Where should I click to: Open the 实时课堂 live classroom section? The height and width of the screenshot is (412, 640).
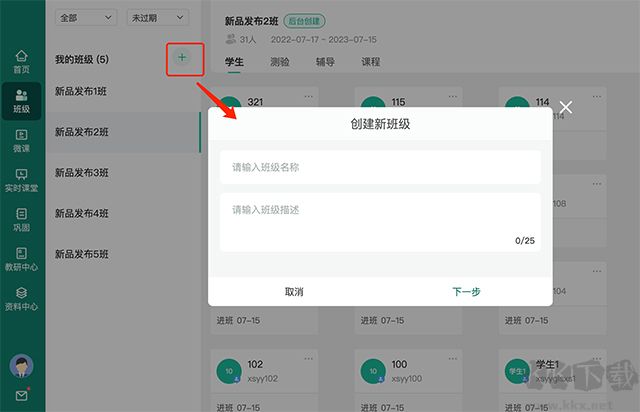(x=21, y=180)
